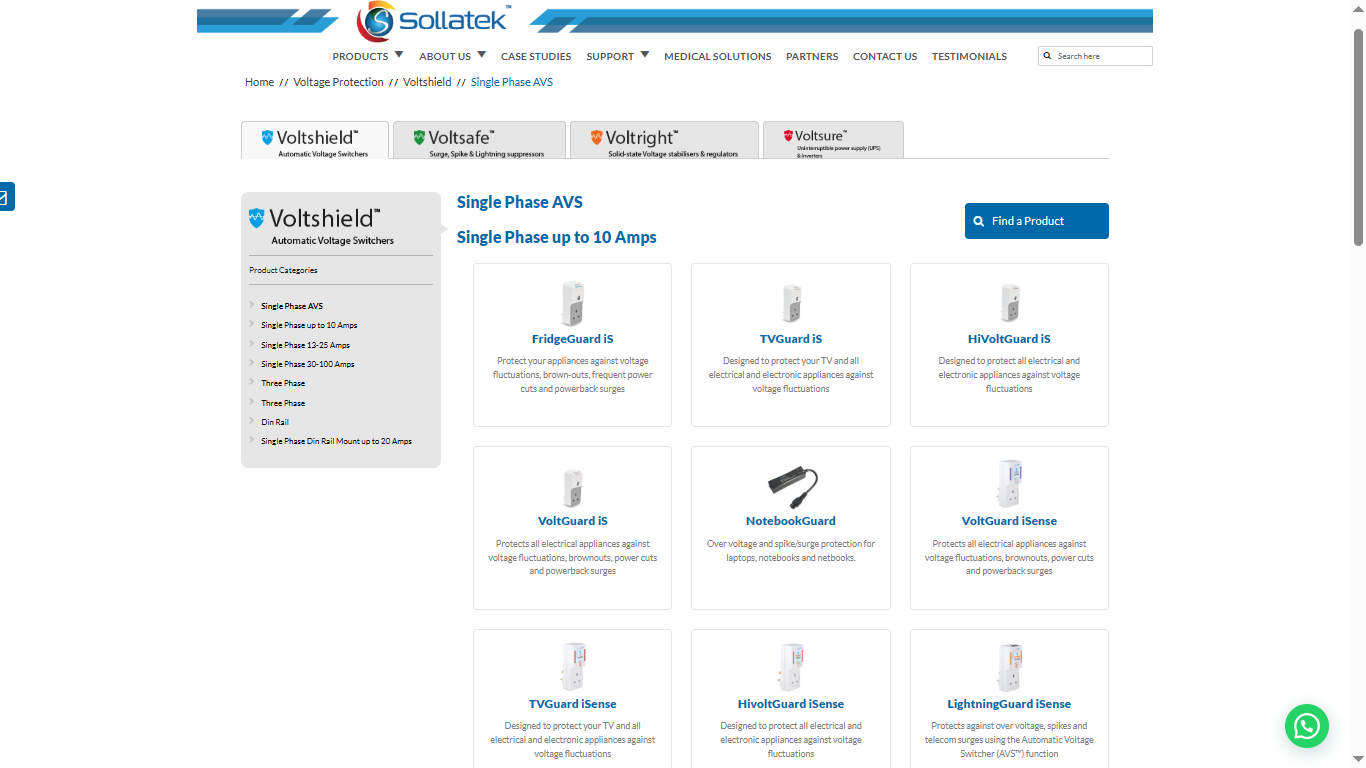Switch to the Voltright tab
The image size is (1366, 768).
click(664, 140)
